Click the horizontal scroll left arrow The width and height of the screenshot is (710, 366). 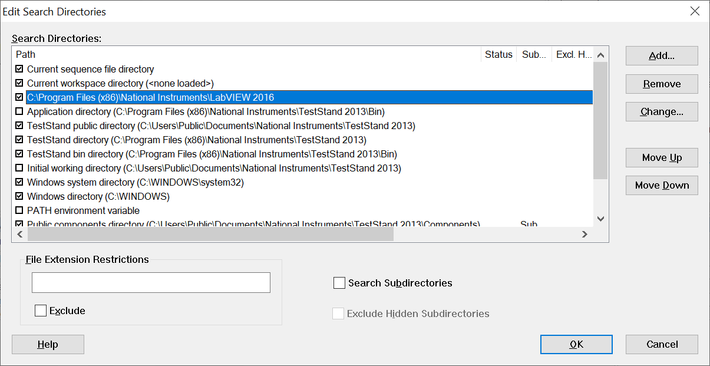click(x=20, y=234)
